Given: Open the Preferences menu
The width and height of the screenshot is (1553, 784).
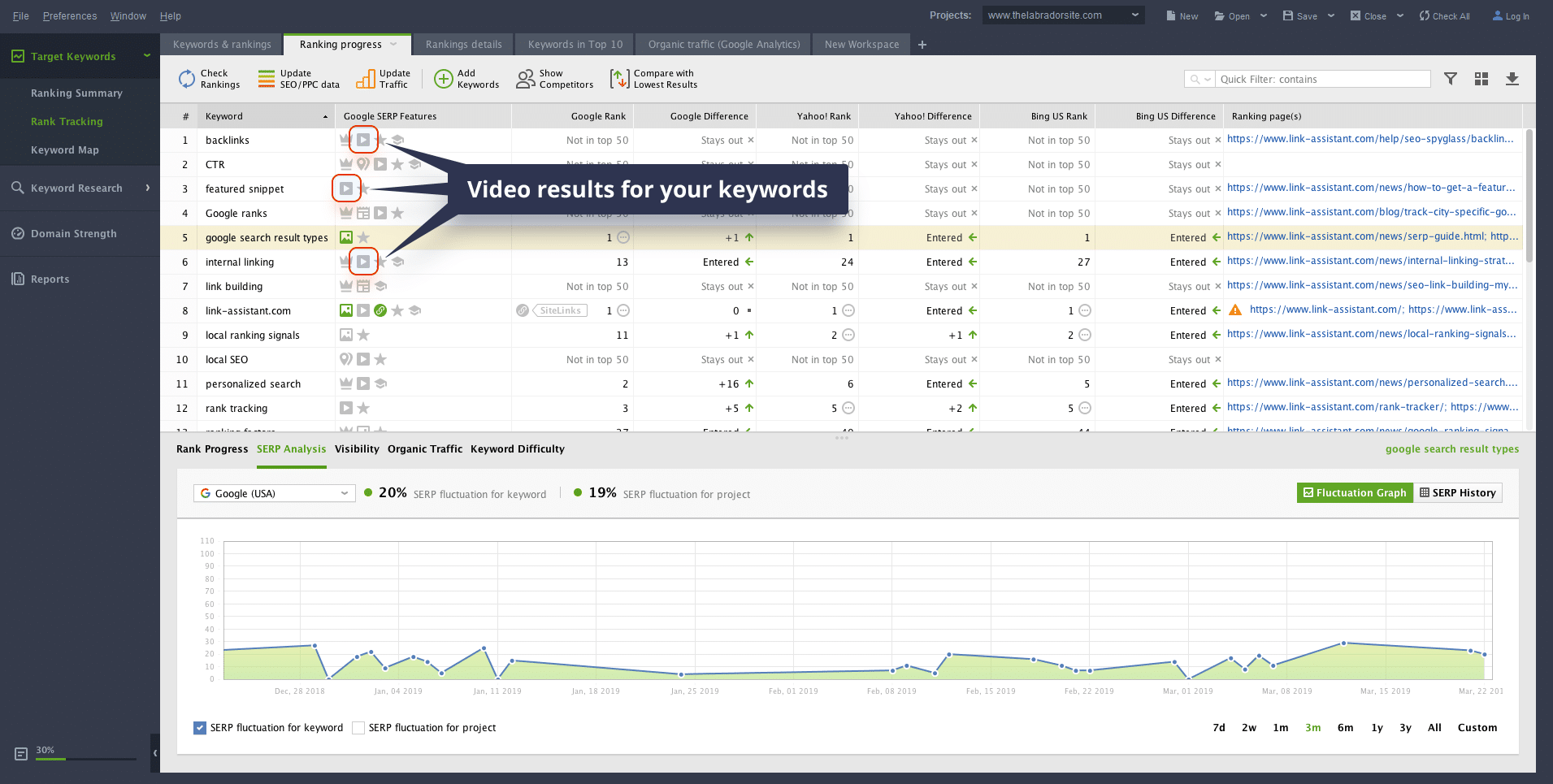Looking at the screenshot, I should [69, 15].
